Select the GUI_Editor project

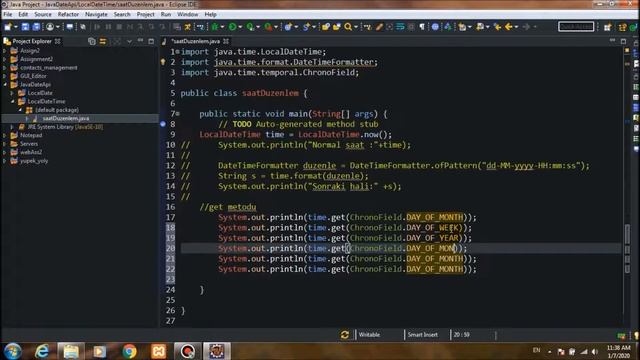(x=33, y=76)
